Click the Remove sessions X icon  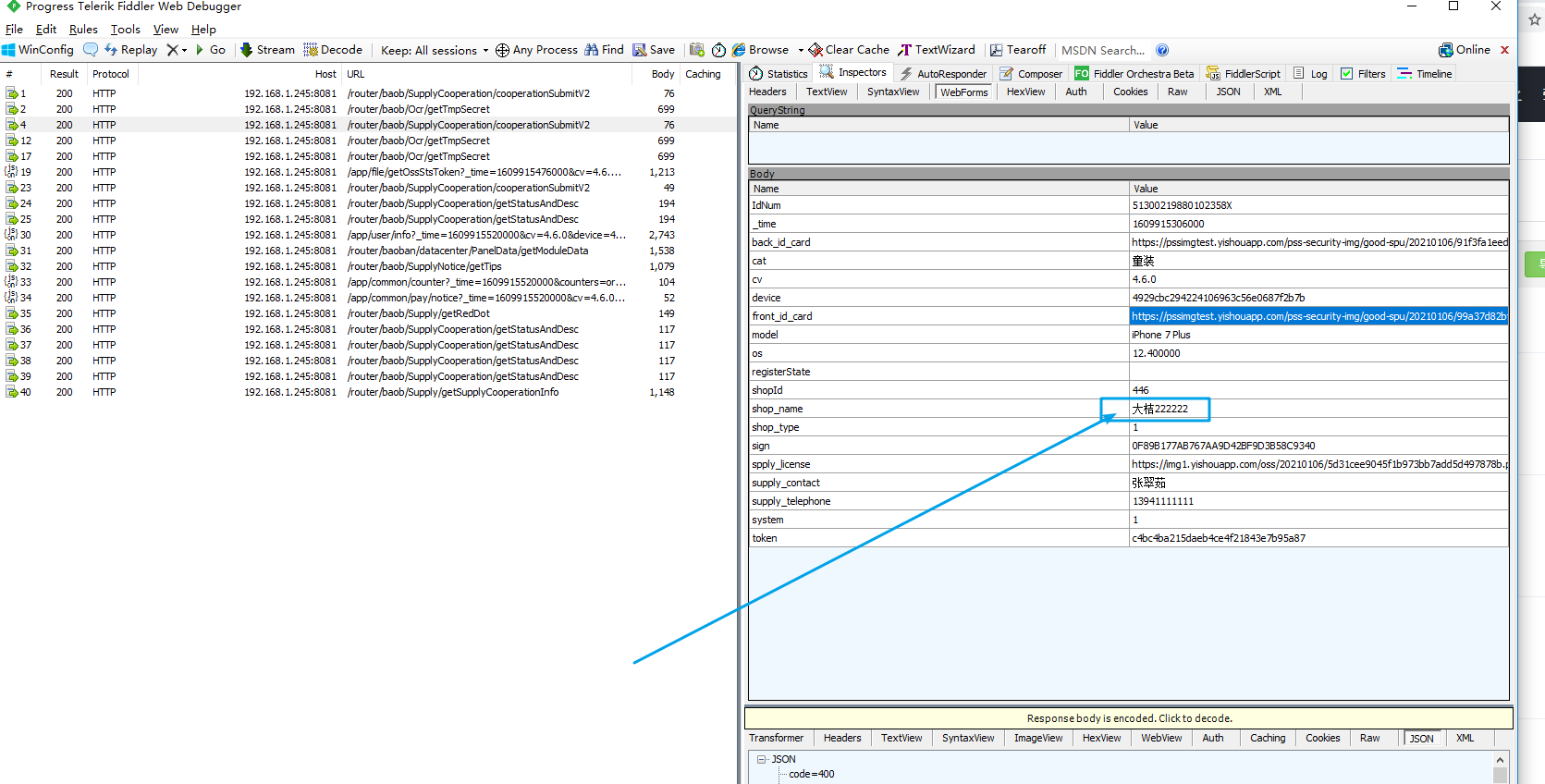(x=173, y=50)
